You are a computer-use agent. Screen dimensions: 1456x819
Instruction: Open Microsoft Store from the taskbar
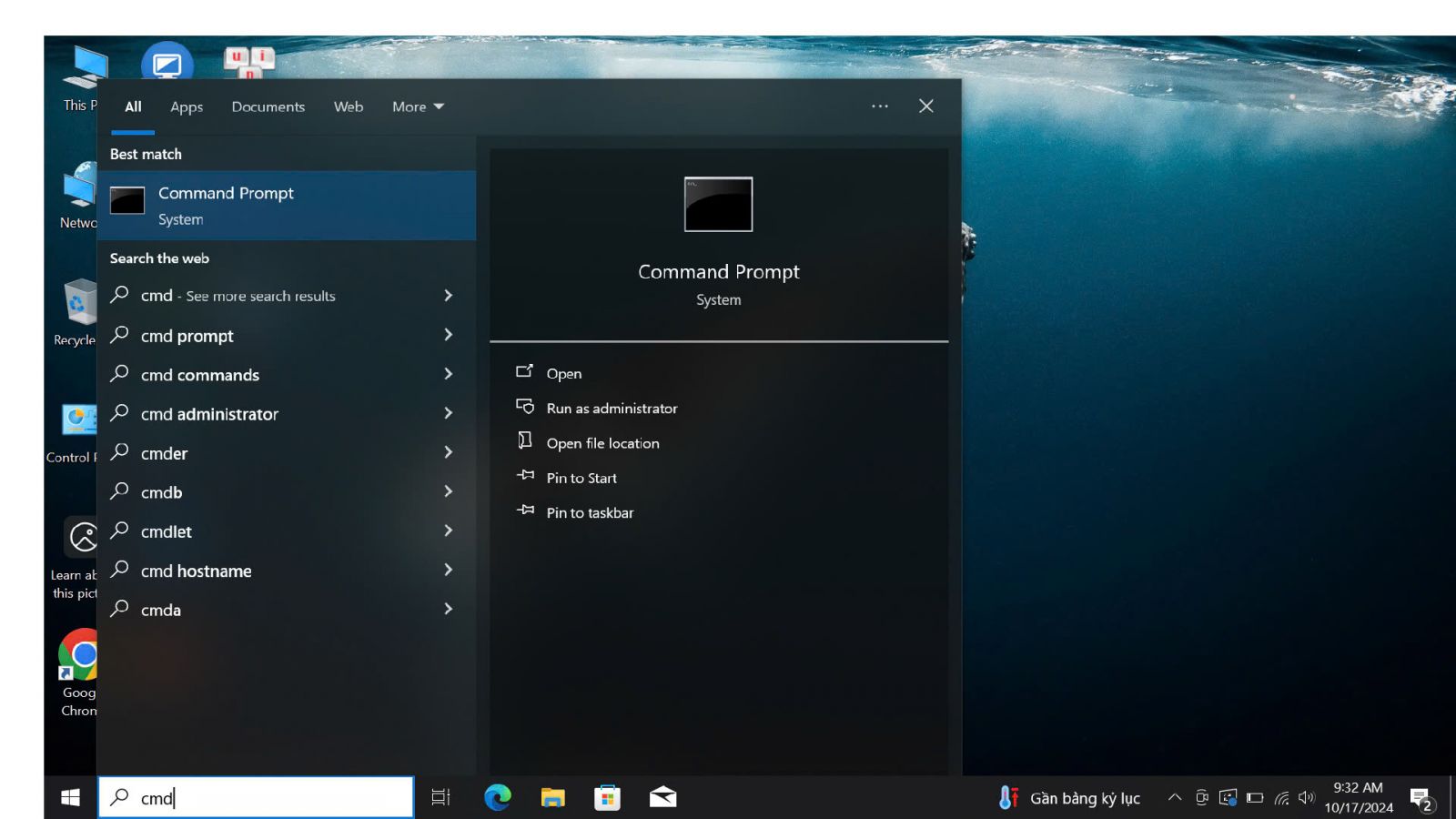tap(607, 798)
